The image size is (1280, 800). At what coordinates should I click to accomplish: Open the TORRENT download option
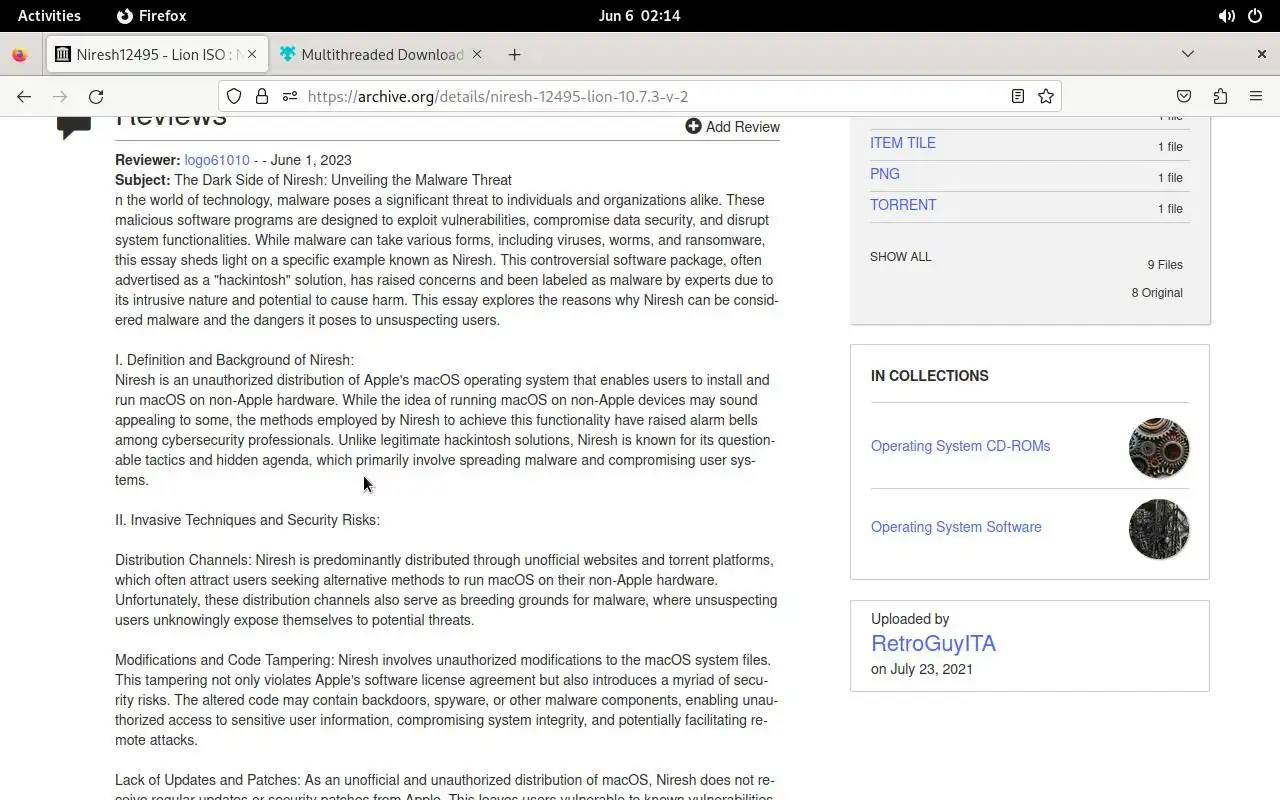click(903, 205)
